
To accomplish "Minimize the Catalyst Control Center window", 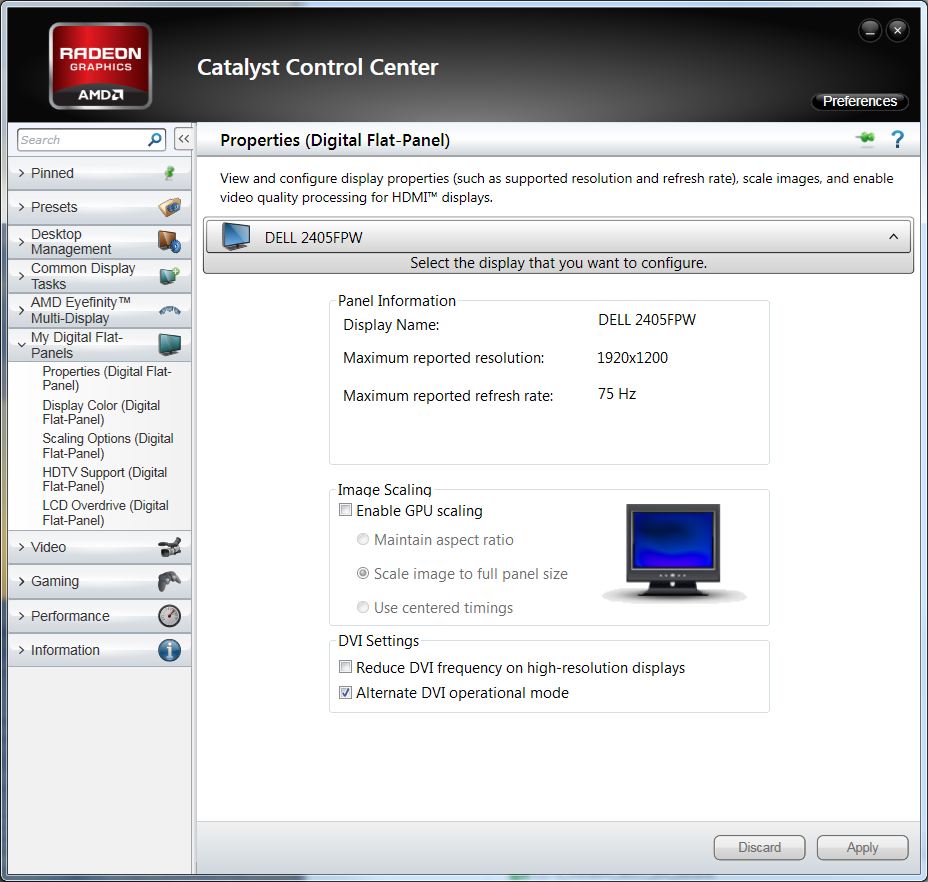I will pyautogui.click(x=870, y=30).
